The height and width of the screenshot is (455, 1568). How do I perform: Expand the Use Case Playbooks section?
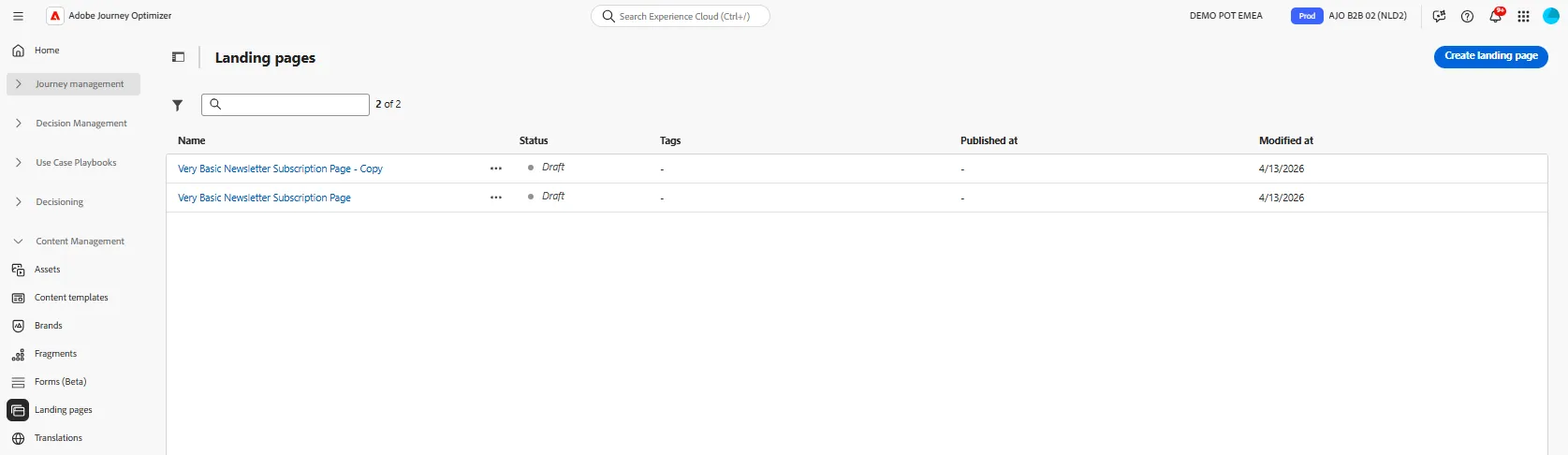73,163
